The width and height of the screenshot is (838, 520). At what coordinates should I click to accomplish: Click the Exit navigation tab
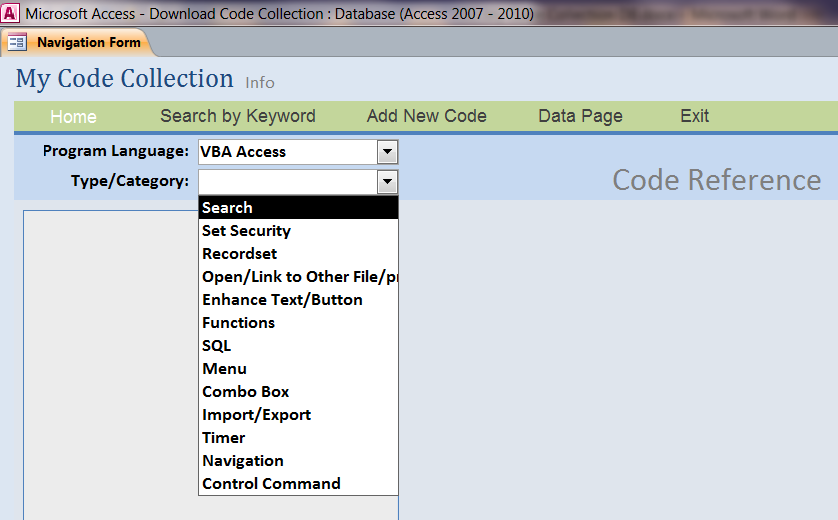[694, 116]
